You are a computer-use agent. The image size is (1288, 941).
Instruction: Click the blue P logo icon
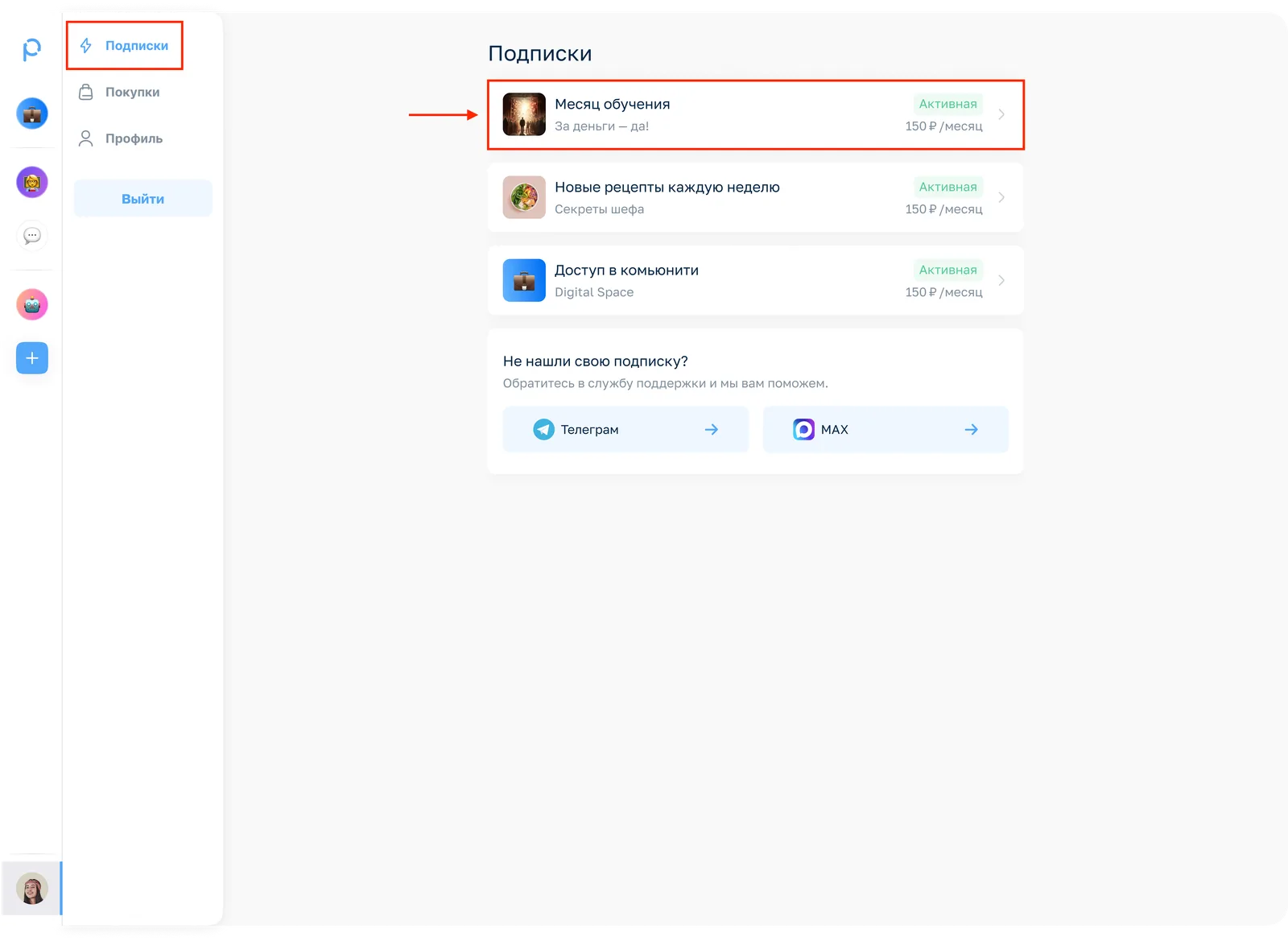(31, 50)
